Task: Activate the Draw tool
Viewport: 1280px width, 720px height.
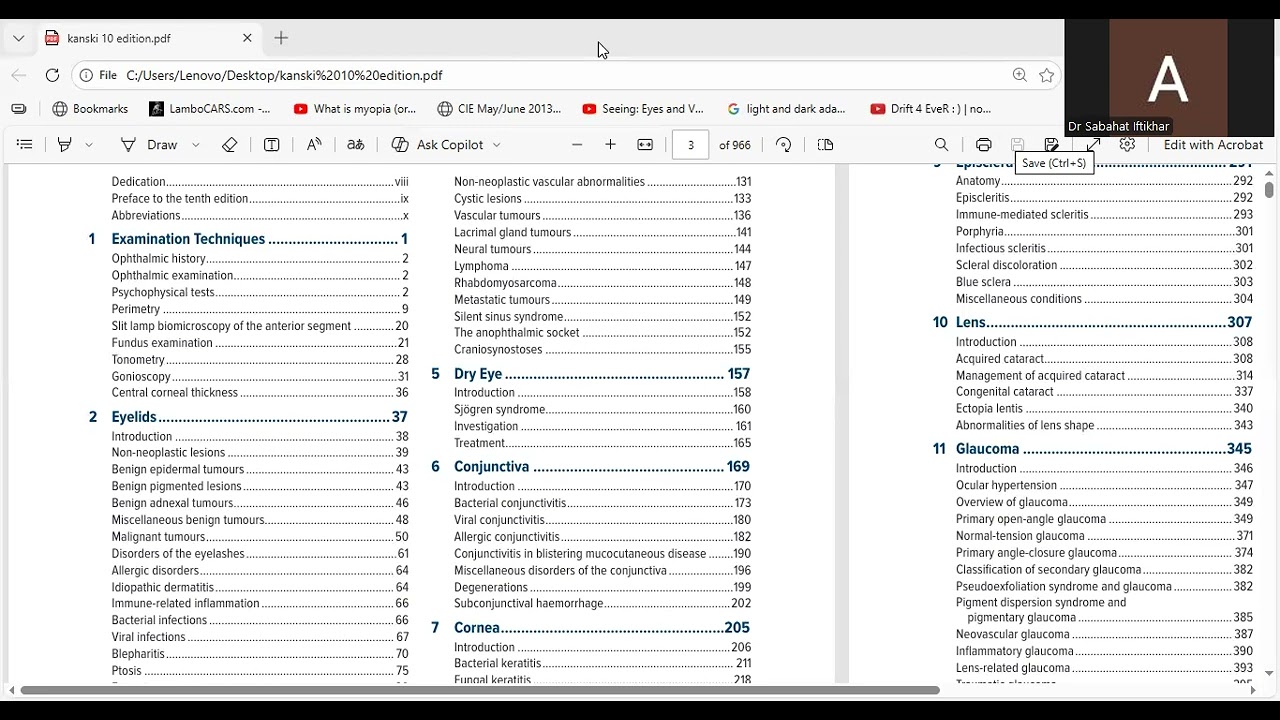Action: pyautogui.click(x=149, y=145)
